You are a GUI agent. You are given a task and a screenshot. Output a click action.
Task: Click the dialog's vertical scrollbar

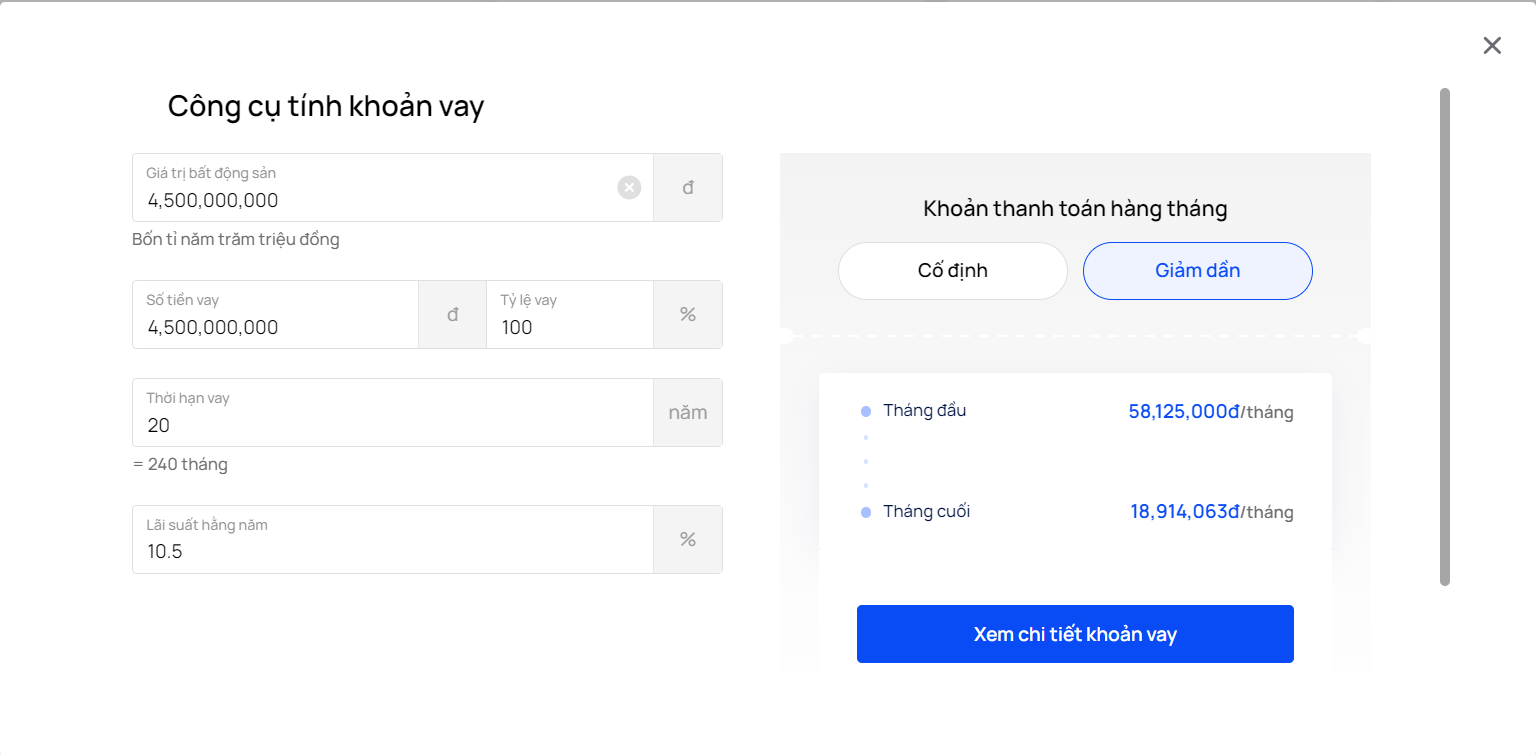coord(1445,337)
